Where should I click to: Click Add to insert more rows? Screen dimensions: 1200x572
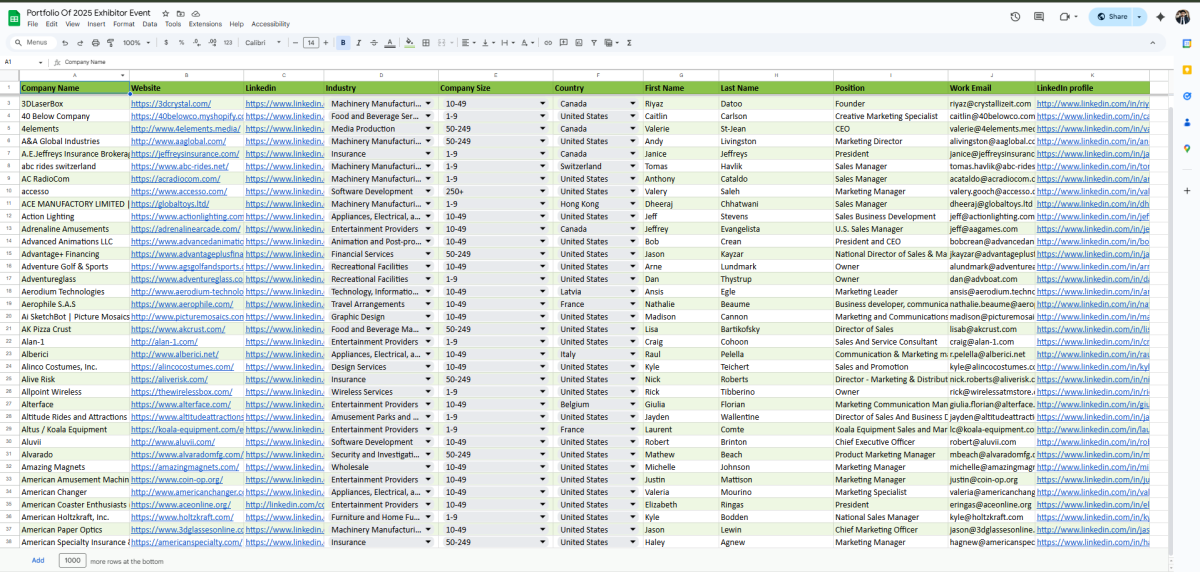pos(37,560)
